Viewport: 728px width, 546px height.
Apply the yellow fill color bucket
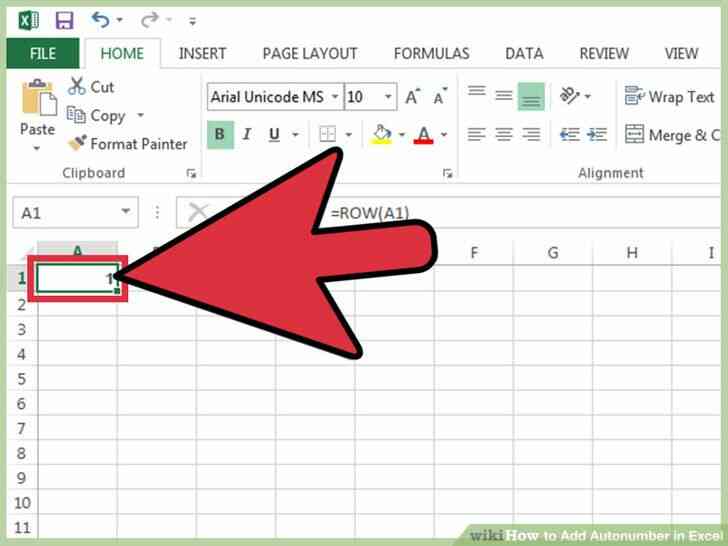381,135
